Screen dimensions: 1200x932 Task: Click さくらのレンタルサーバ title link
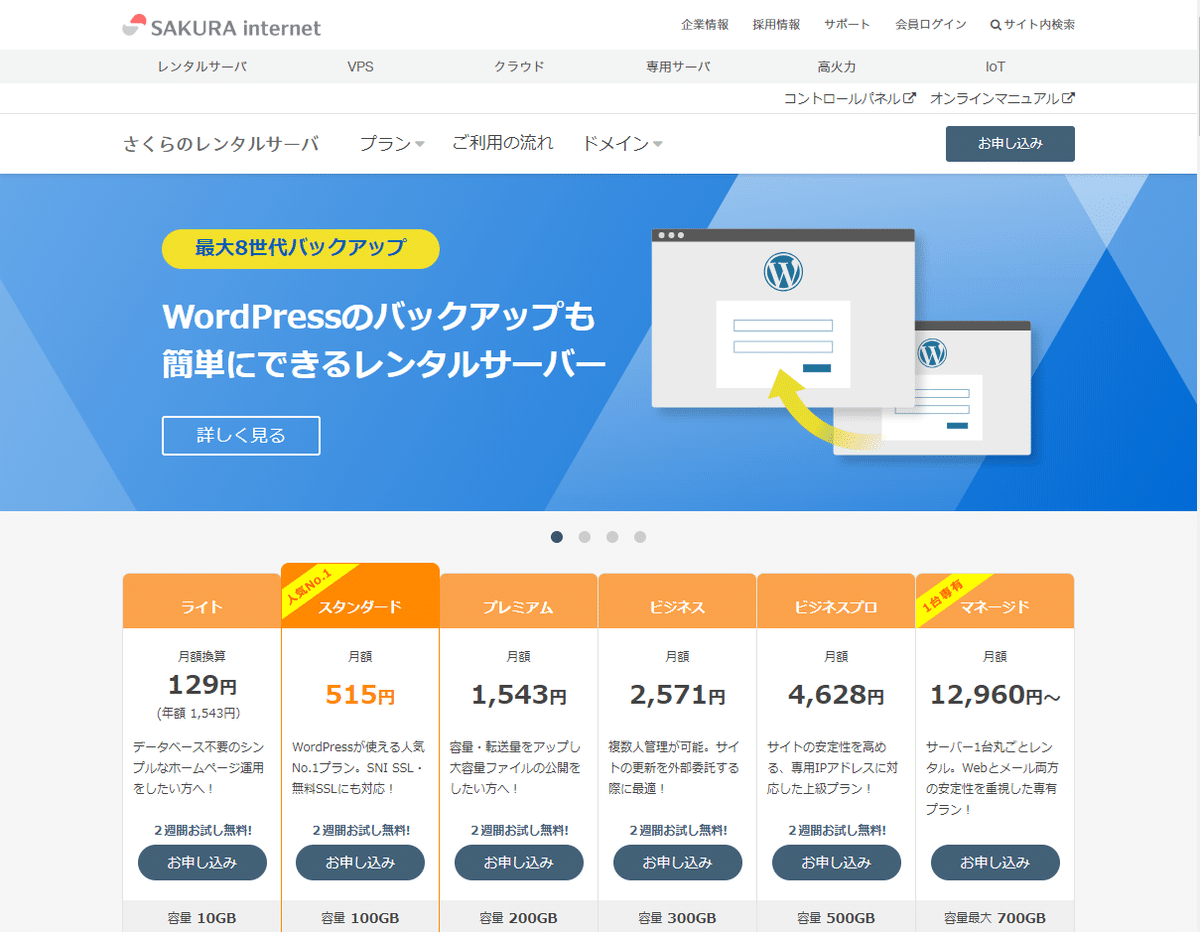221,144
